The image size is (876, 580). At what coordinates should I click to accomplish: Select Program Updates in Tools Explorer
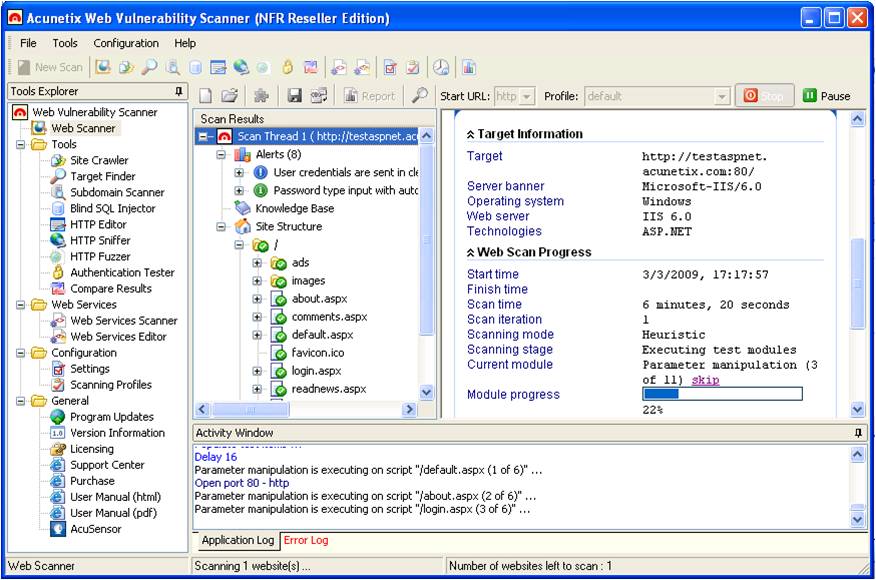click(111, 417)
